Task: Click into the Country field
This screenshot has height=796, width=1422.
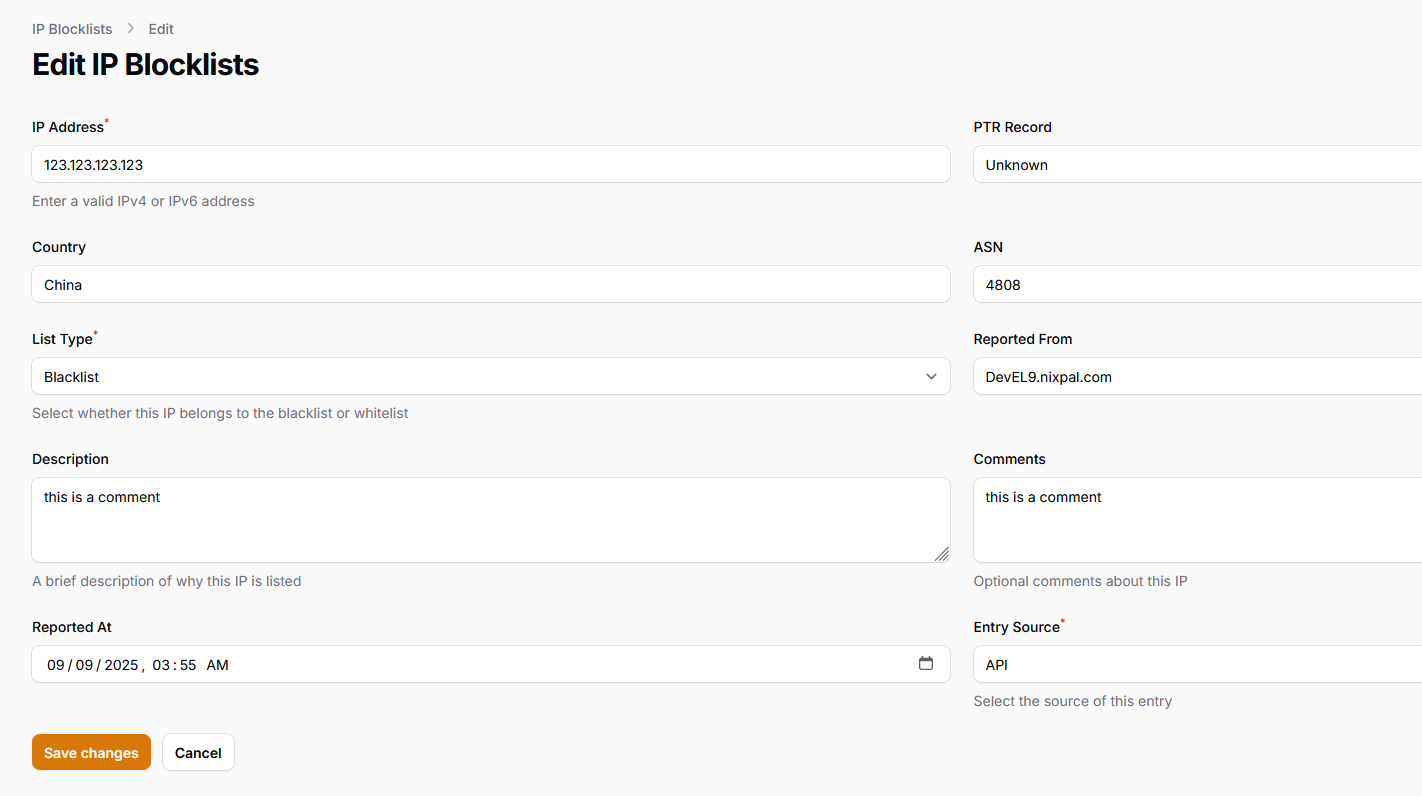Action: pos(490,285)
